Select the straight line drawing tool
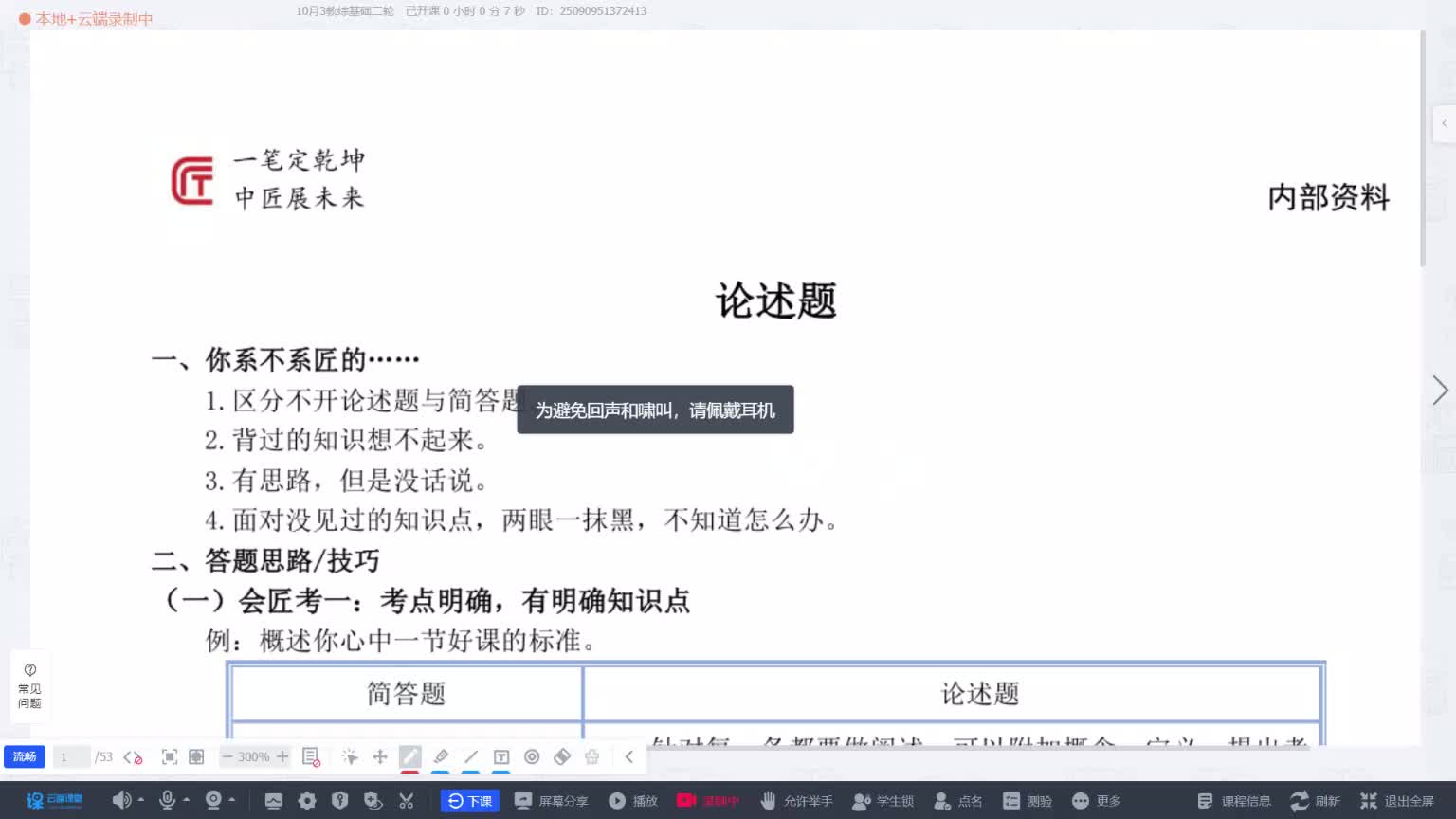Image resolution: width=1456 pixels, height=819 pixels. pyautogui.click(x=471, y=756)
